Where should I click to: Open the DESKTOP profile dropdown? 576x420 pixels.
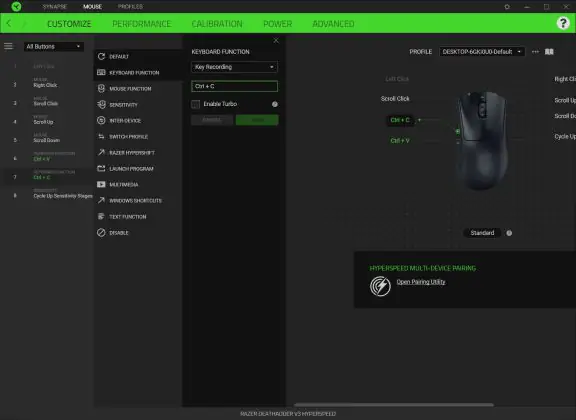[482, 52]
